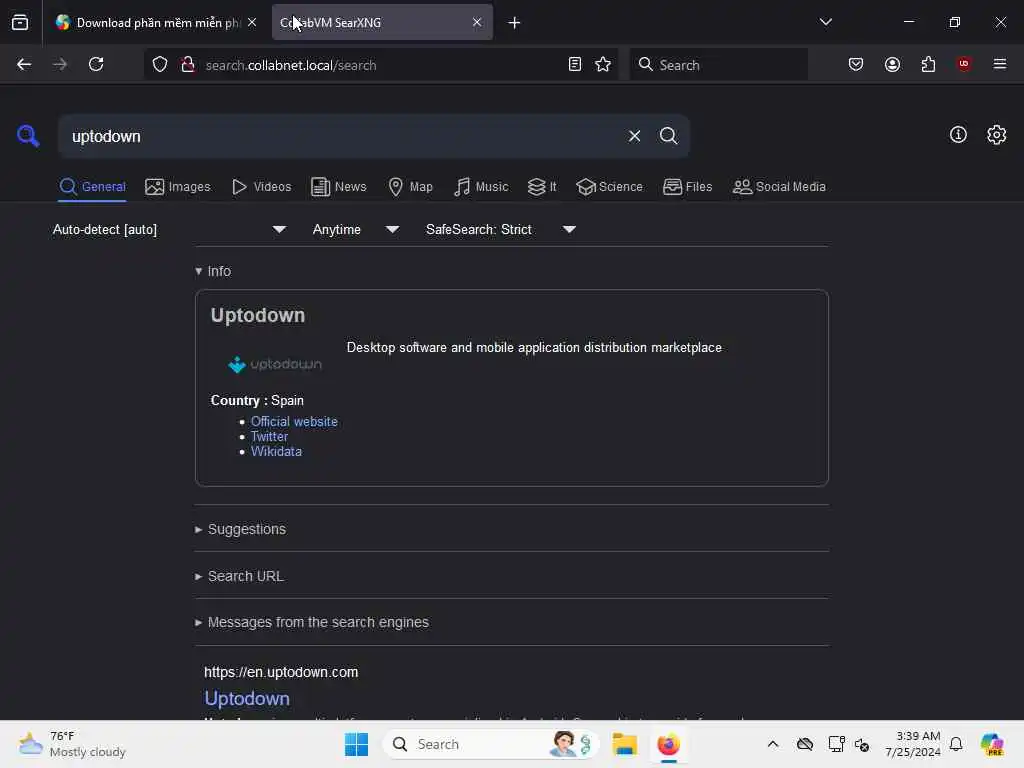Image resolution: width=1024 pixels, height=768 pixels.
Task: Click the Uptodown logo image
Action: [x=275, y=364]
